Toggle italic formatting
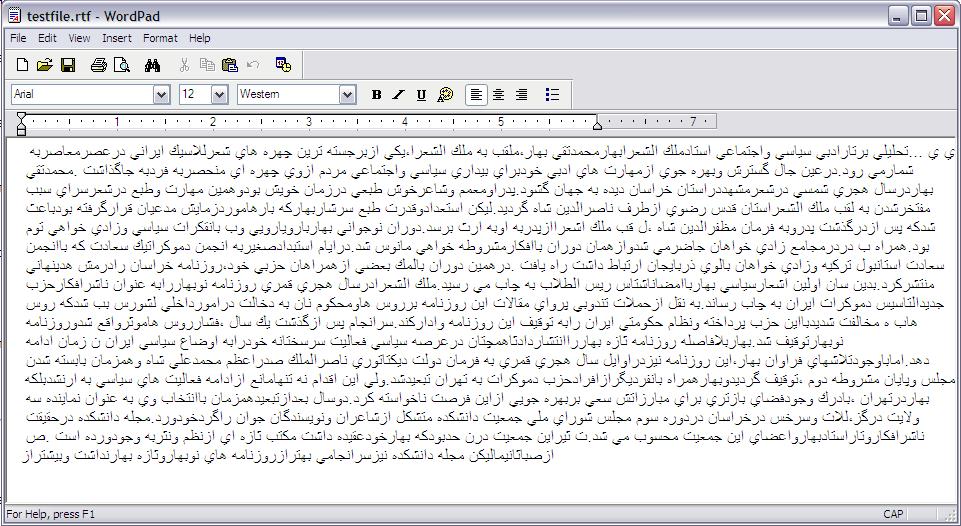This screenshot has width=961, height=526. coord(399,95)
